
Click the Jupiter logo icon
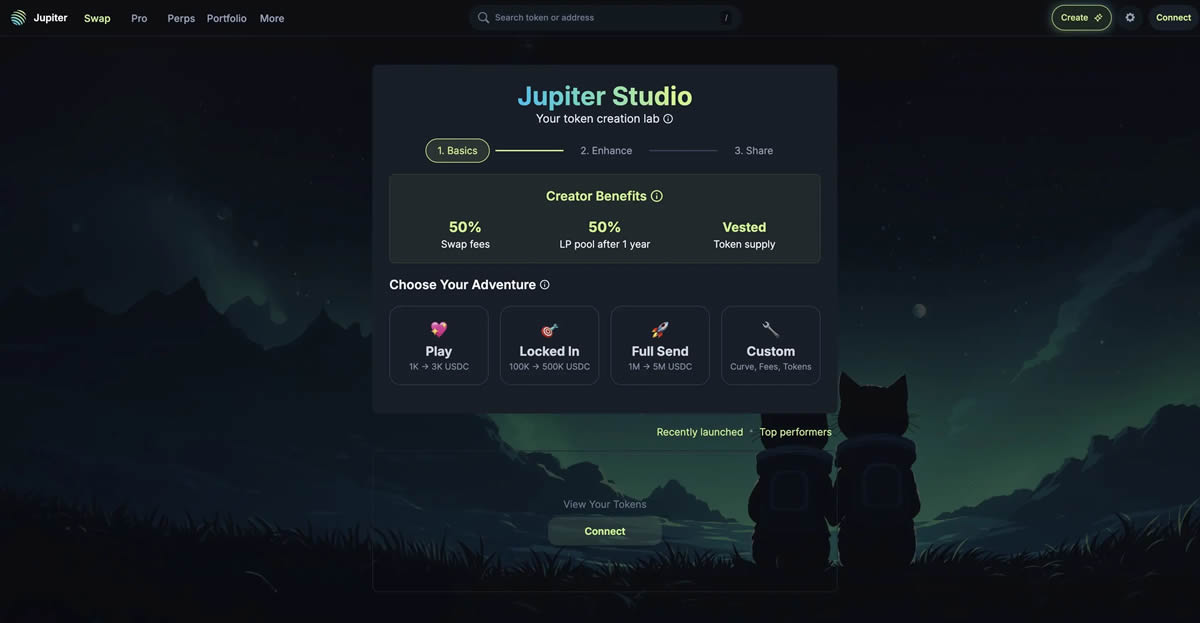[18, 18]
